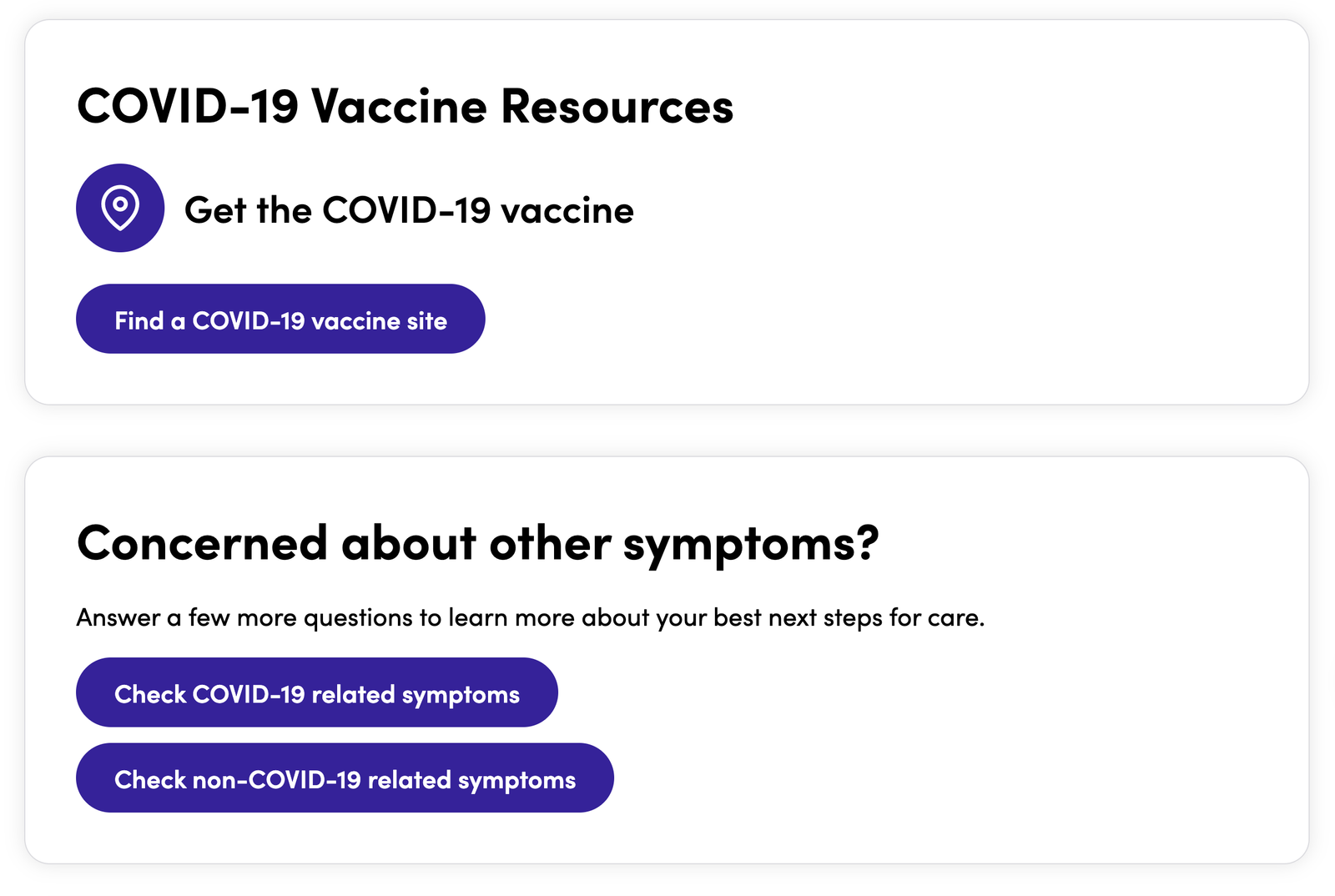Screen dimensions: 1335x896
Task: Click the word Answer starting the paragraph
Action: 118,618
